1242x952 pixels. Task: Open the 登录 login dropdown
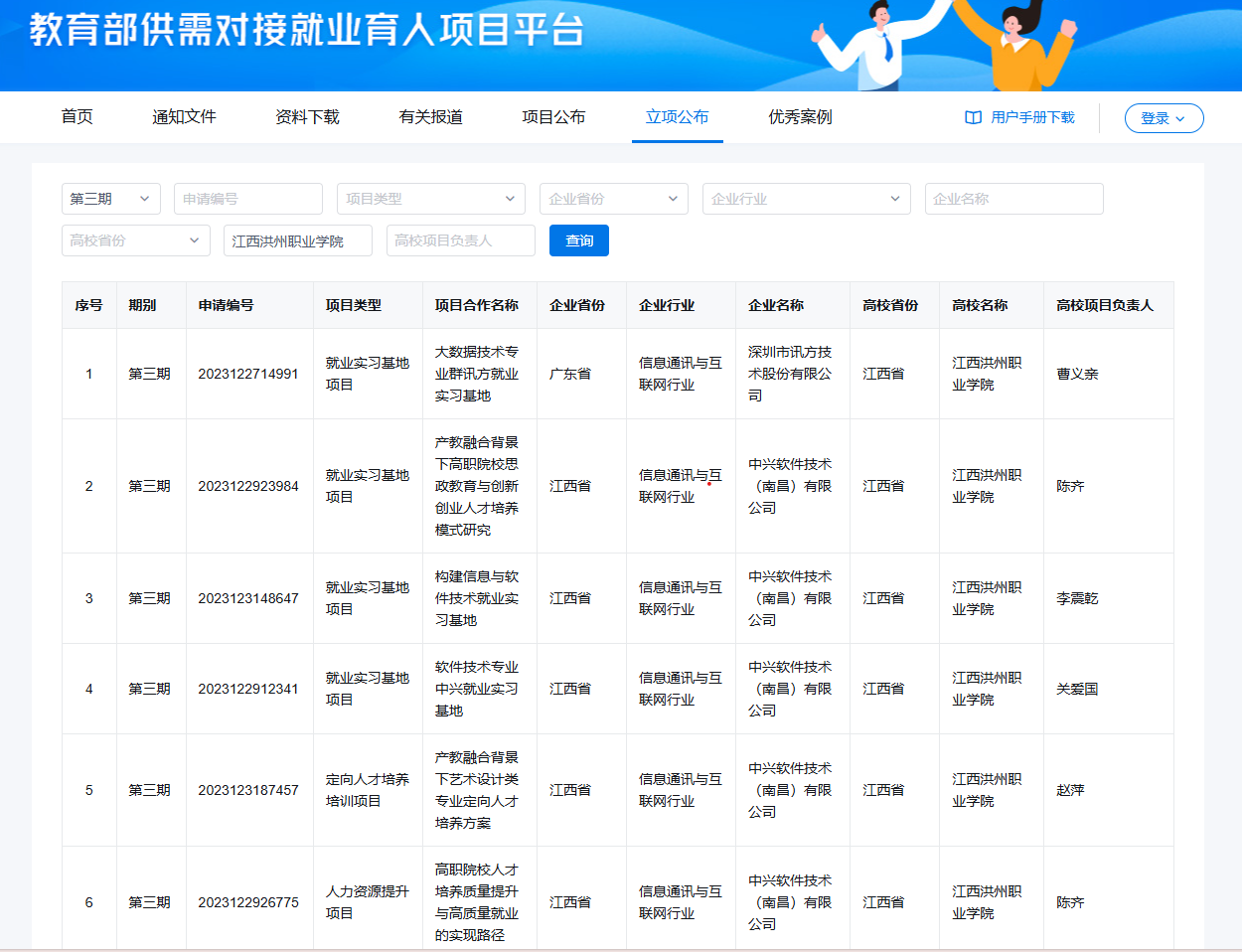pyautogui.click(x=1164, y=118)
